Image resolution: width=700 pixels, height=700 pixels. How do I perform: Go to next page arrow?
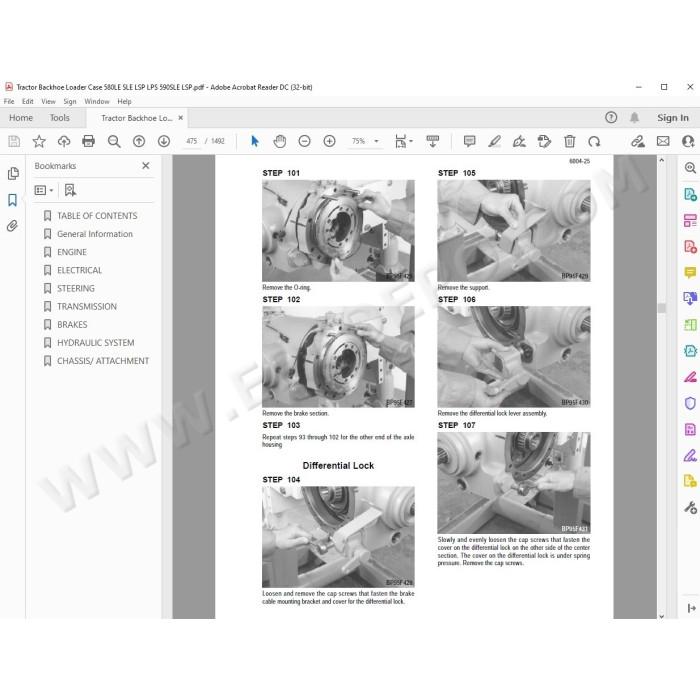(164, 142)
